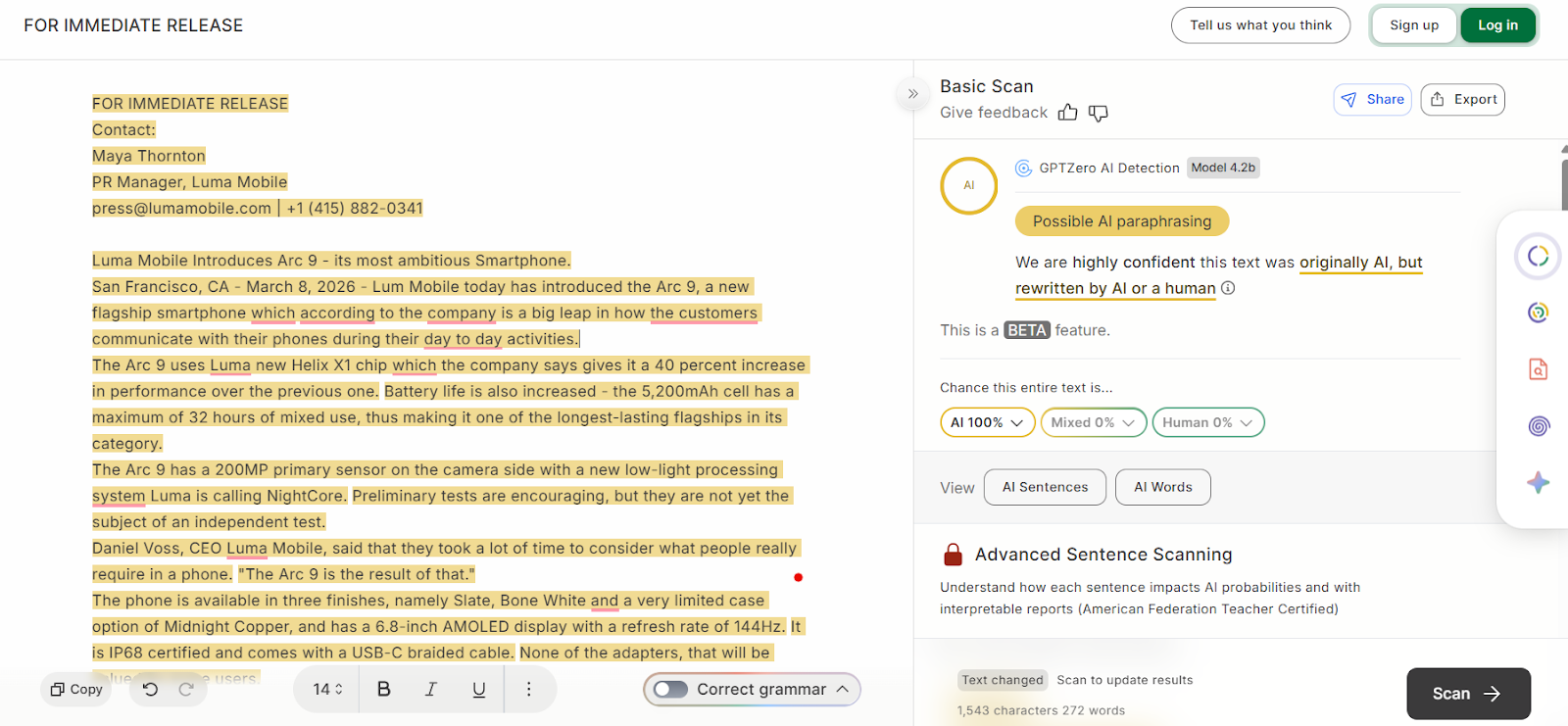This screenshot has height=726, width=1568.
Task: Click the email line press@lumamobile.com
Action: pyautogui.click(x=181, y=209)
